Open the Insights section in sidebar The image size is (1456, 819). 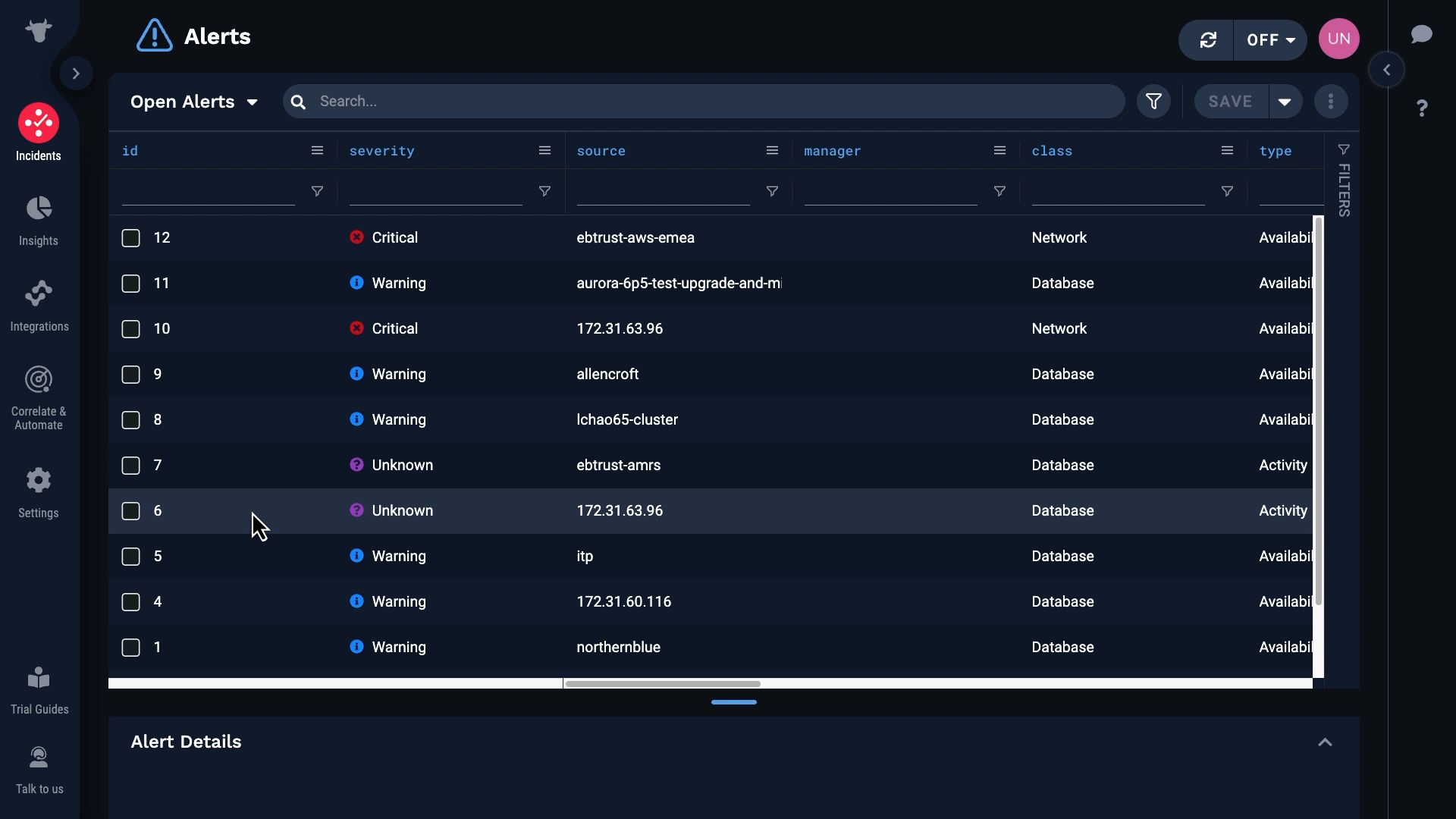[39, 221]
